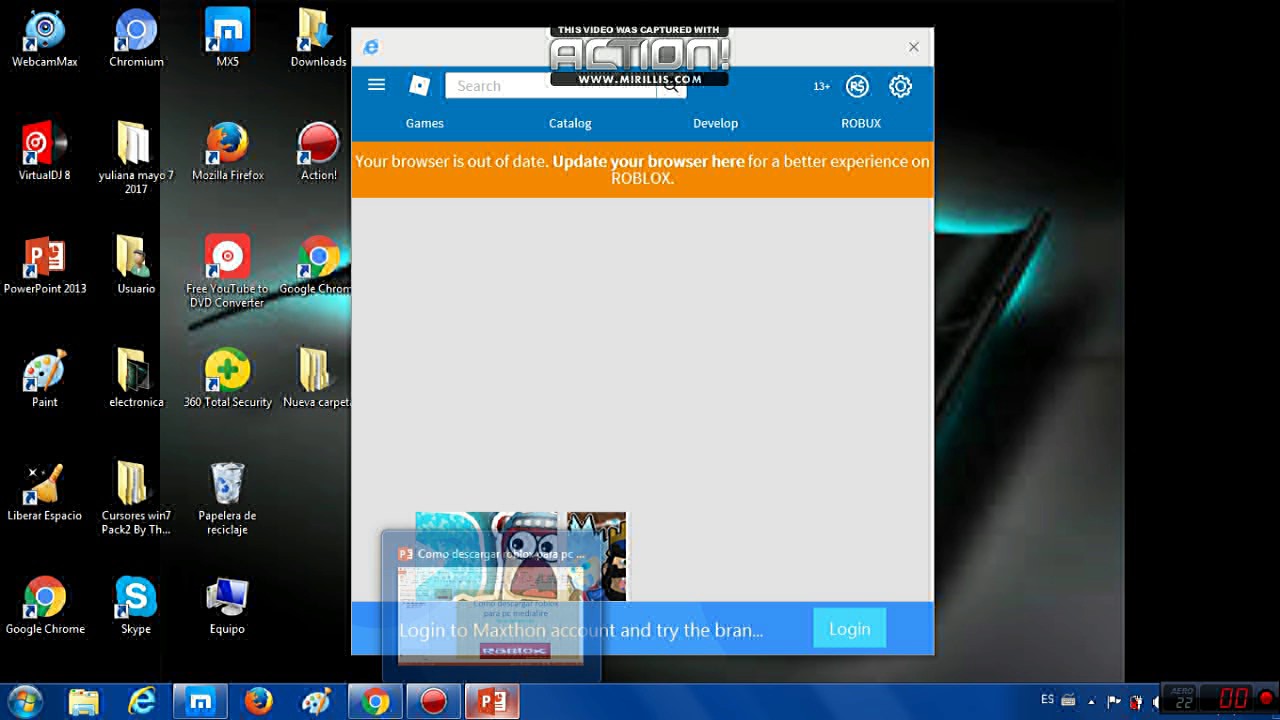This screenshot has width=1280, height=720.
Task: Open the Downloads desktop folder
Action: [x=318, y=39]
